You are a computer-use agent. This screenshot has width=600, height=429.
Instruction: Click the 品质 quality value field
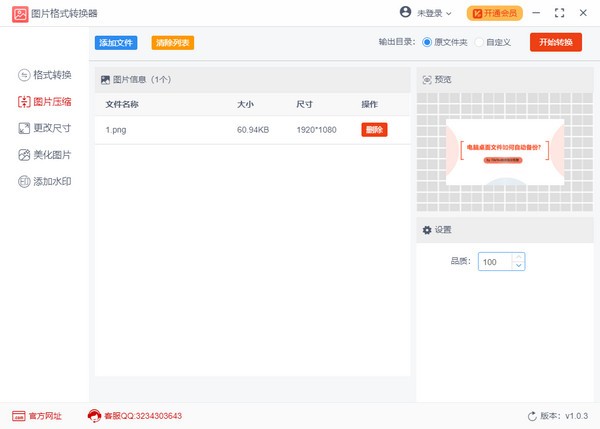(494, 262)
